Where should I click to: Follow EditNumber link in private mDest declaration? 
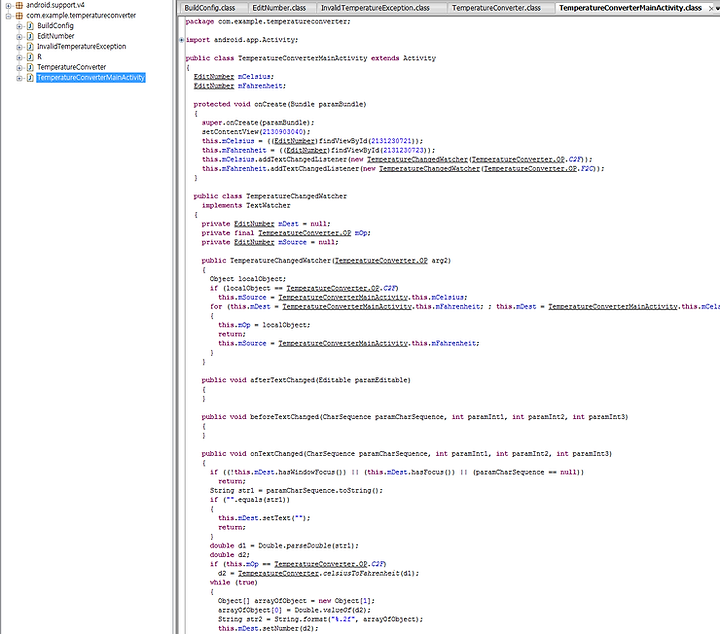pos(254,224)
